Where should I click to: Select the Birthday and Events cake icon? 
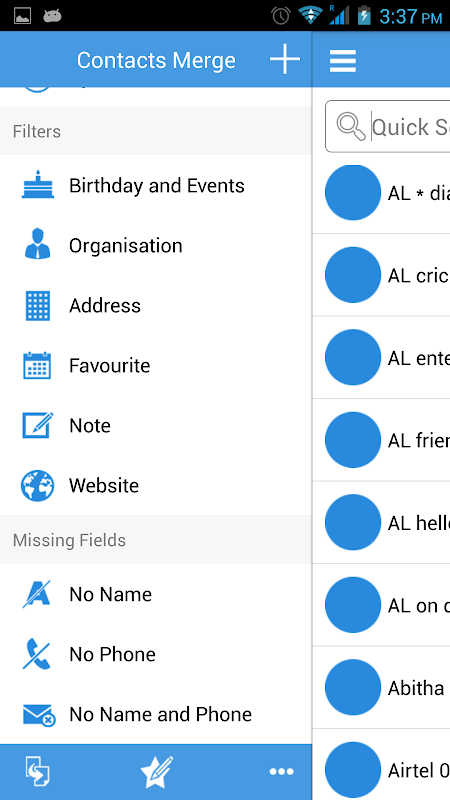[x=37, y=185]
